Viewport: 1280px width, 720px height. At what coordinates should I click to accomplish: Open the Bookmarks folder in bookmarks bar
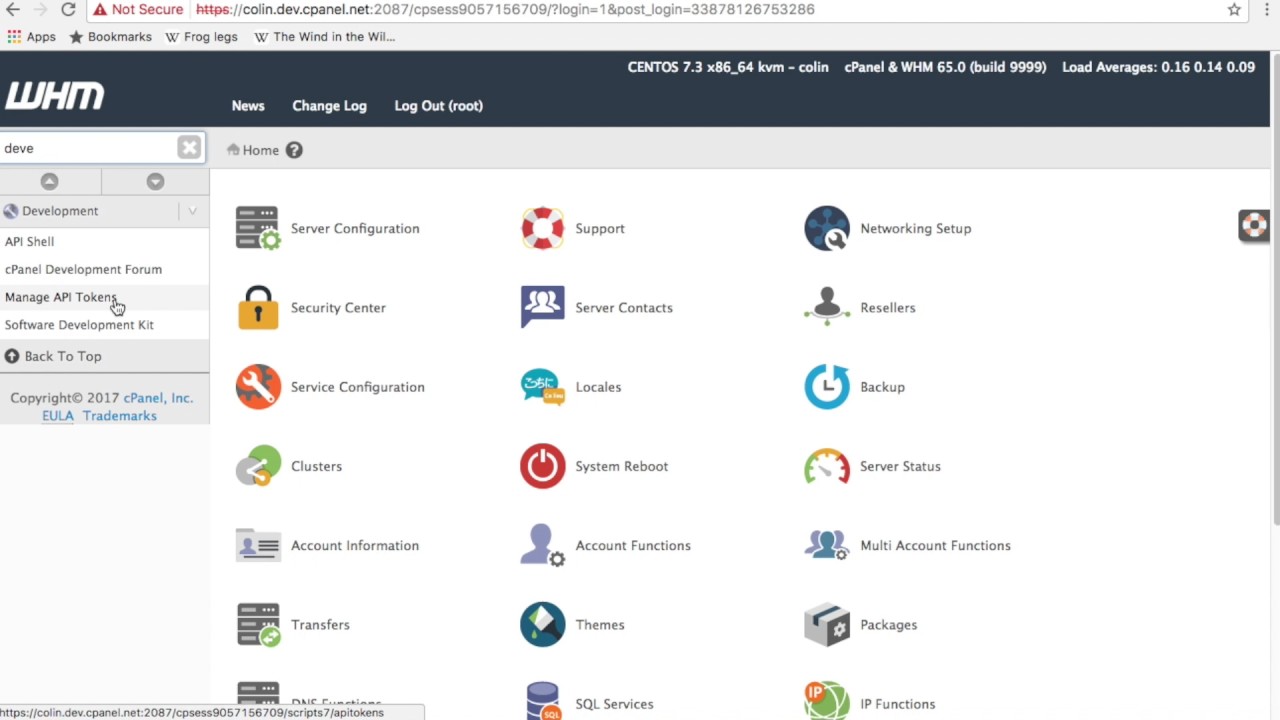point(110,37)
